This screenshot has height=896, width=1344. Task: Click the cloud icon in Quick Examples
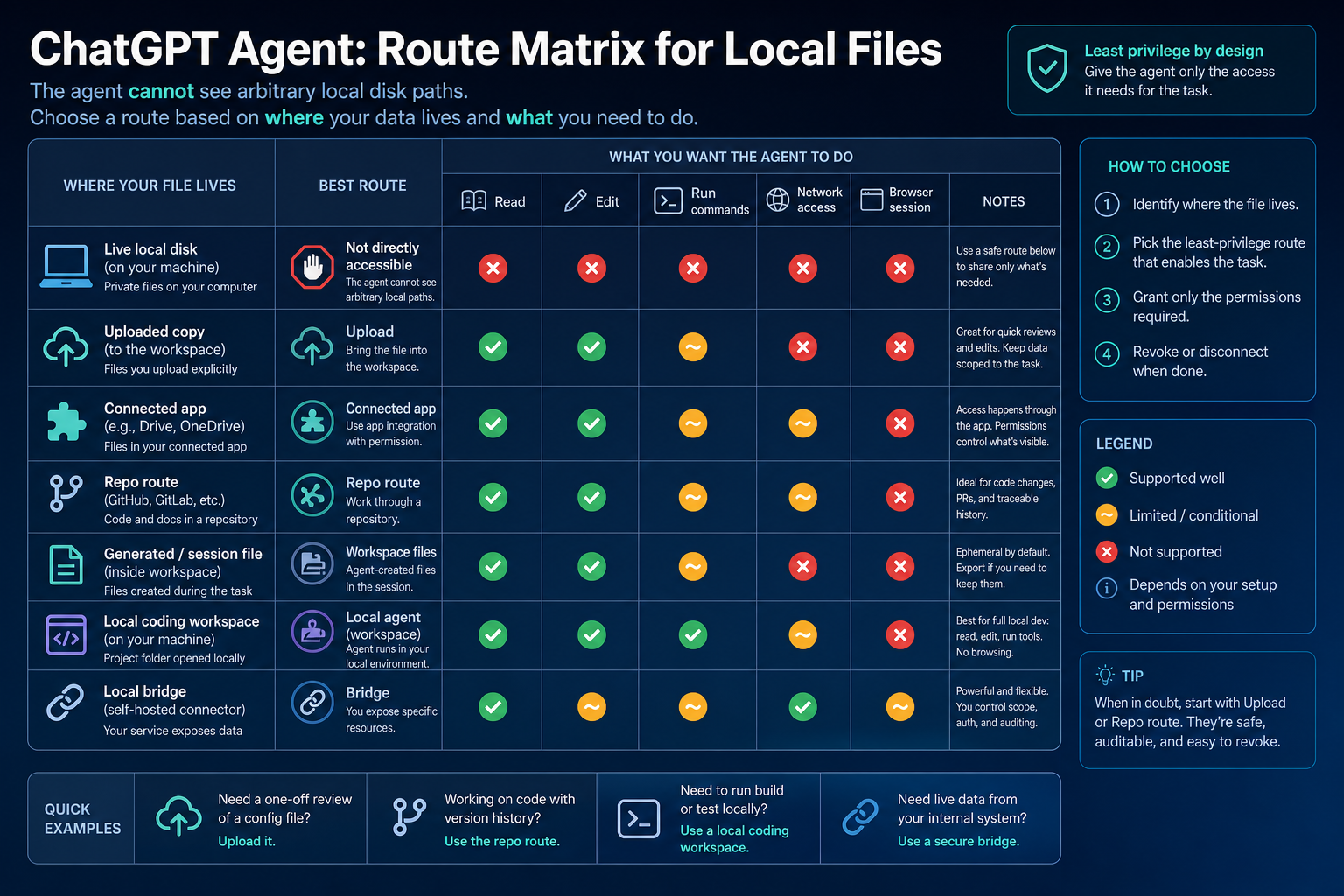click(178, 816)
